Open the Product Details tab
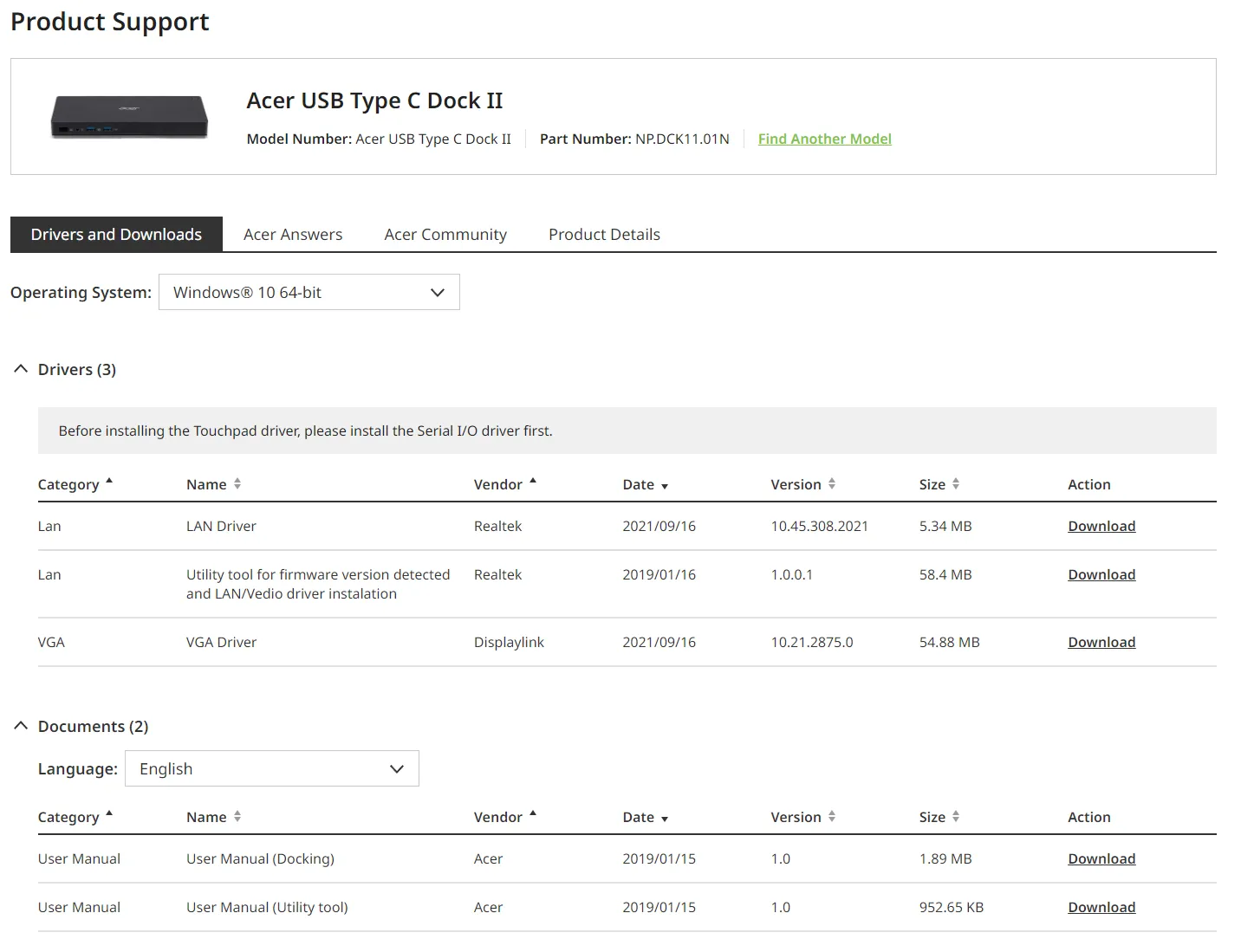The height and width of the screenshot is (952, 1241). point(604,234)
